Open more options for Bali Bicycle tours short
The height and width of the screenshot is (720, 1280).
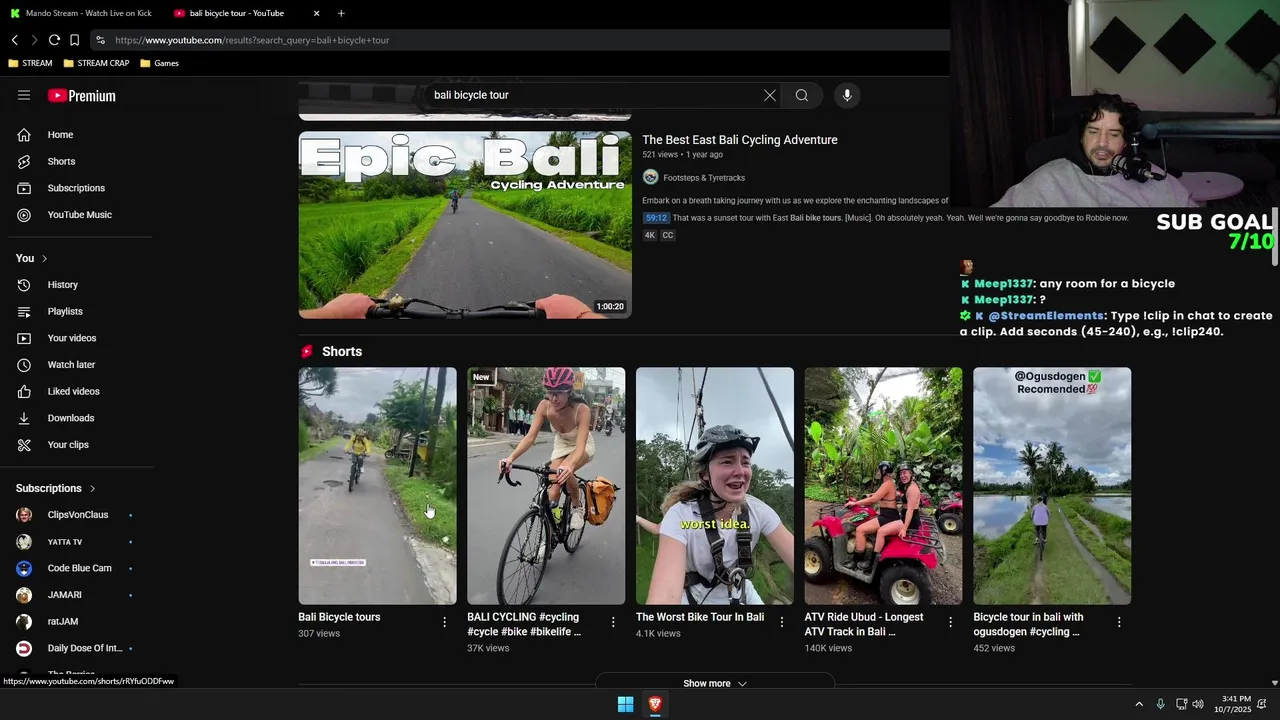pos(445,622)
